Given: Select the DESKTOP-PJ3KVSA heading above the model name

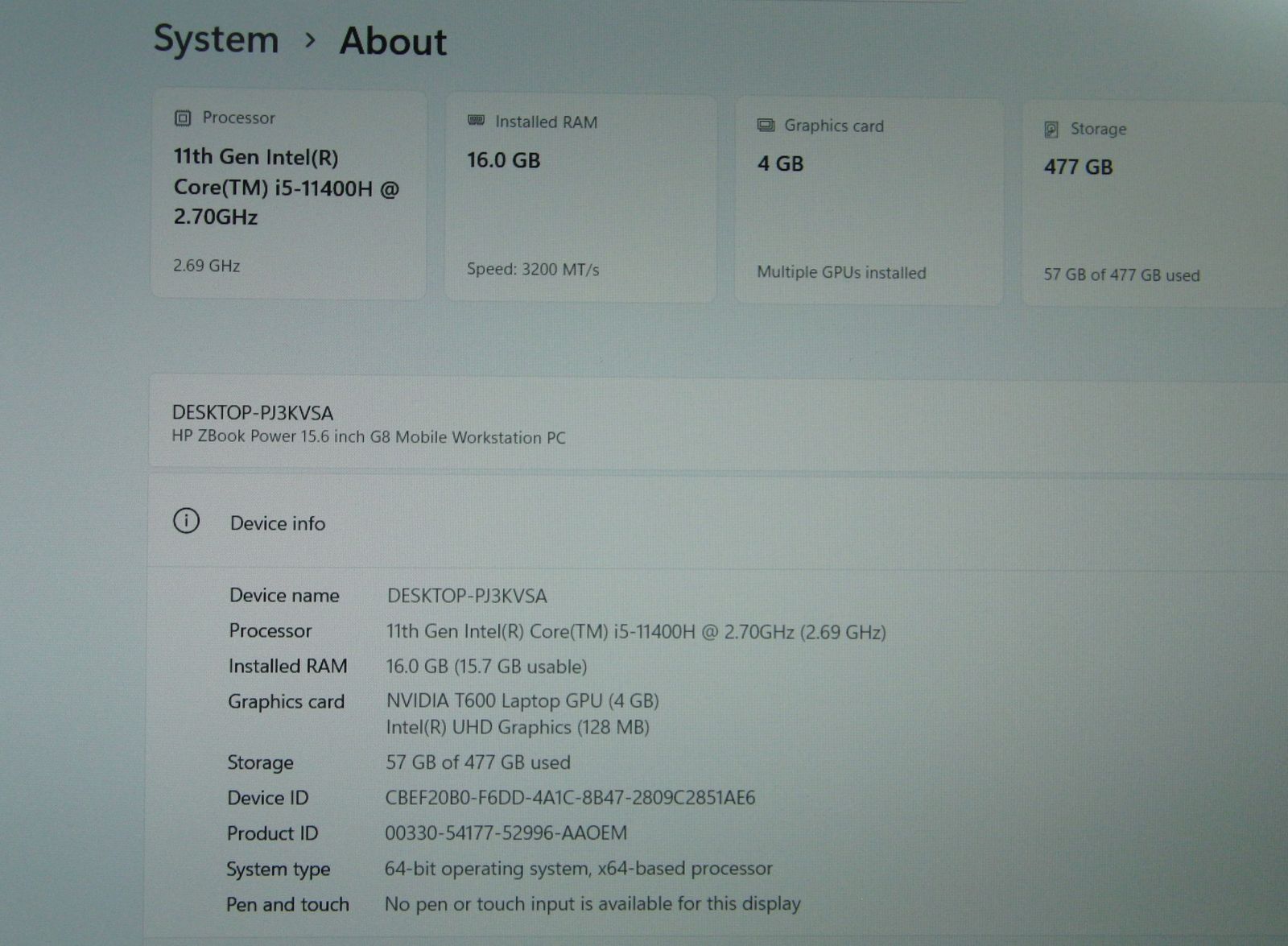Looking at the screenshot, I should click(253, 413).
